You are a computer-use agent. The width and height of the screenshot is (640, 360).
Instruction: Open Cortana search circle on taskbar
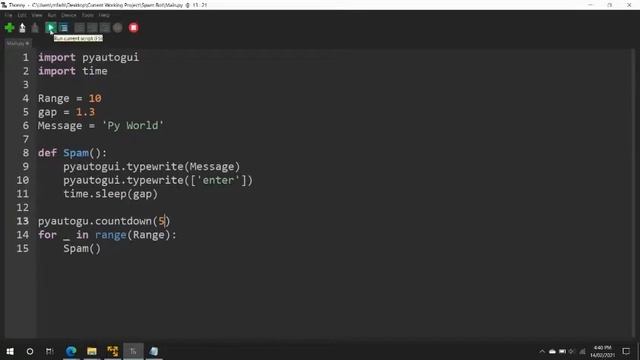(x=30, y=351)
